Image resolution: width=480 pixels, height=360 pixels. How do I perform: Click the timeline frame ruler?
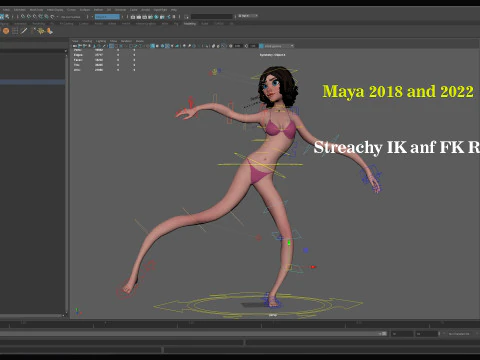[x=240, y=324]
